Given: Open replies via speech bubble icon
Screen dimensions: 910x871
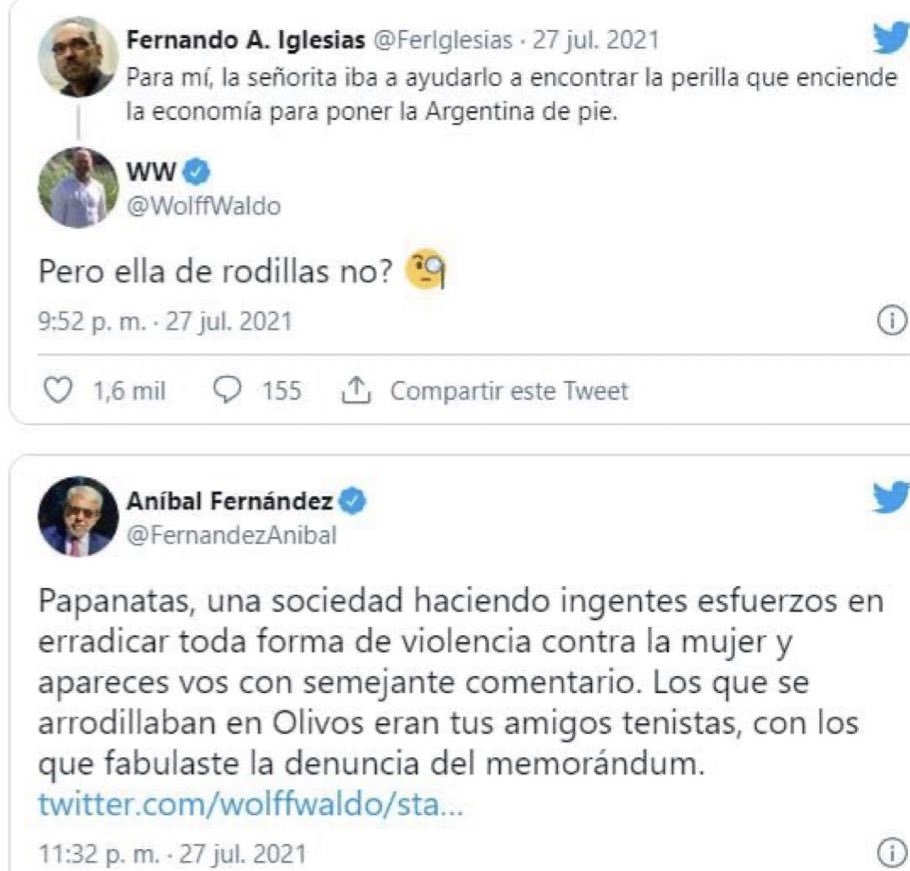Looking at the screenshot, I should pos(227,390).
